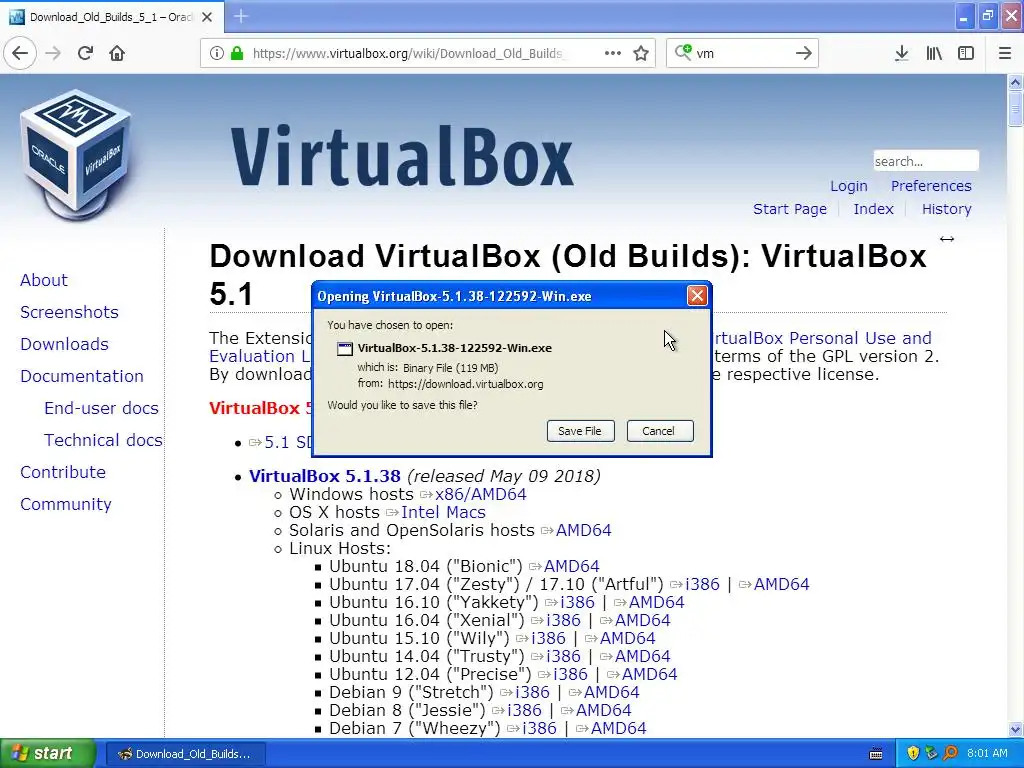The width and height of the screenshot is (1024, 768).
Task: Cancel the file download dialog
Action: 659,431
